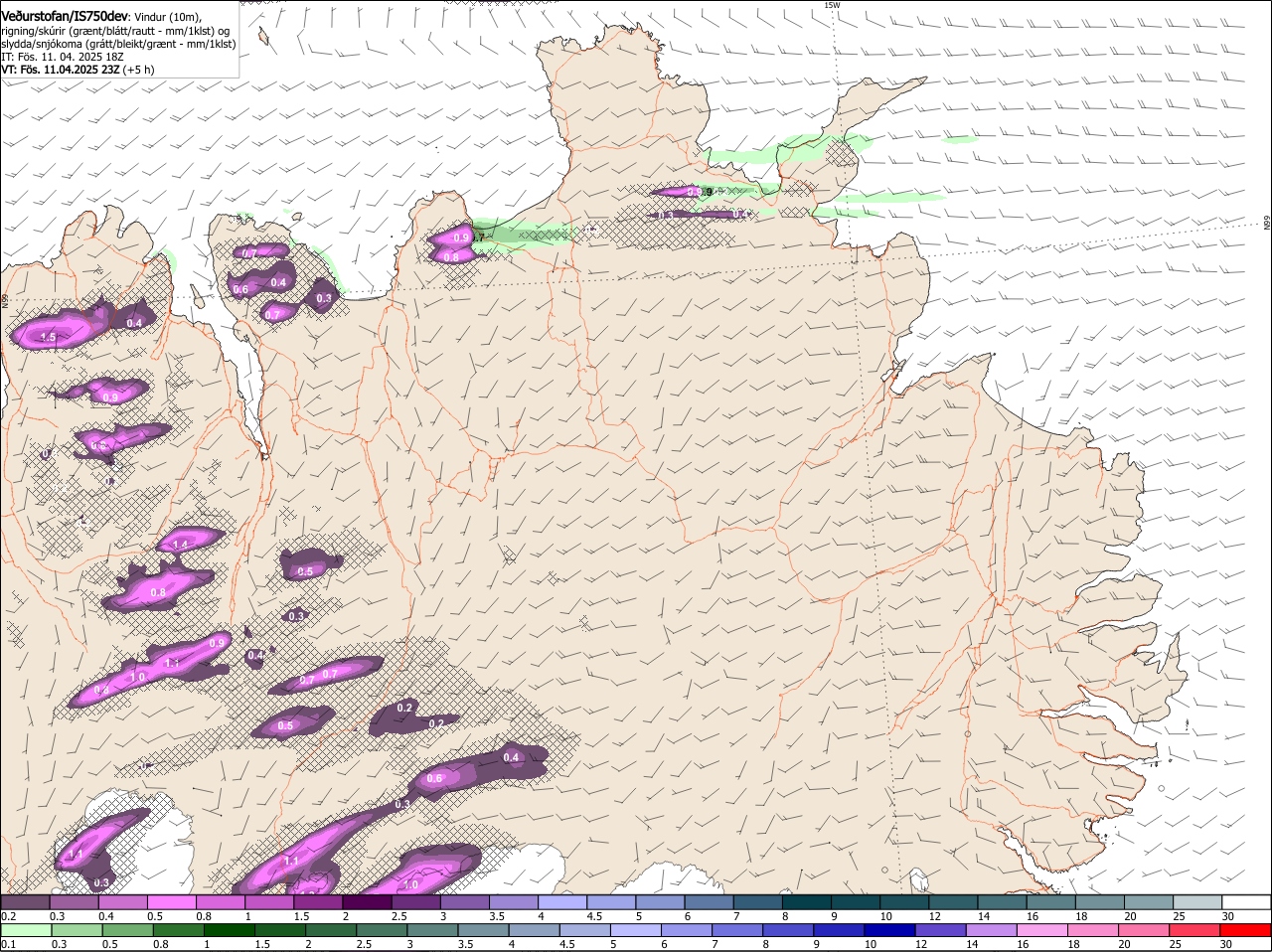Click the 1.4 snowfall value on the map

pyautogui.click(x=180, y=545)
